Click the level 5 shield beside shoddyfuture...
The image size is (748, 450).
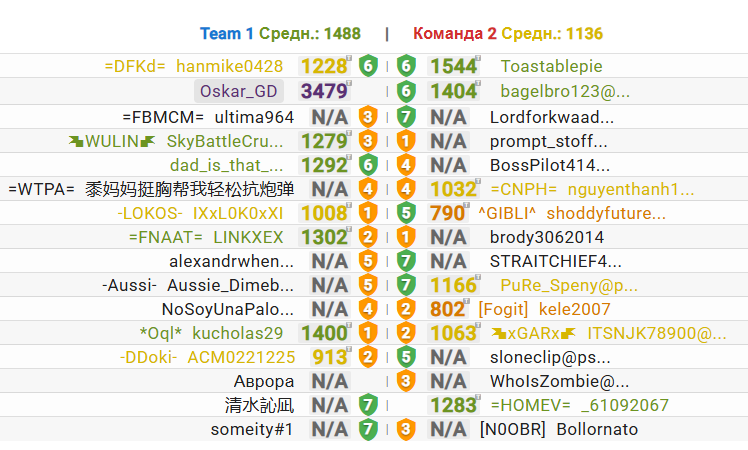[x=406, y=213]
